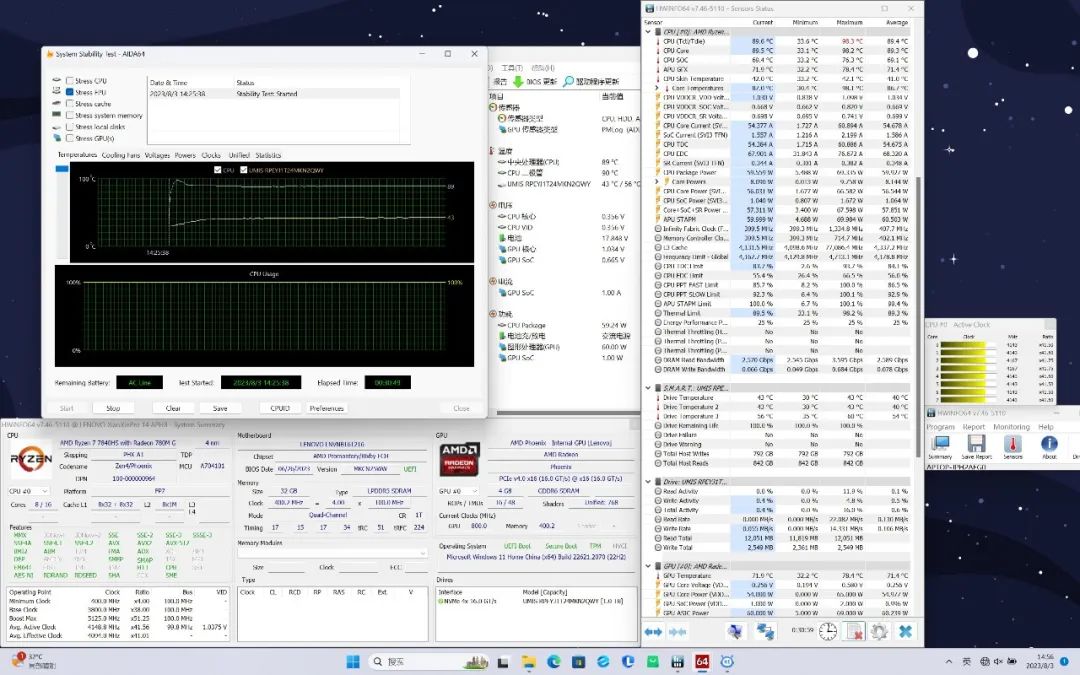Close sensors with blue X icon

(x=905, y=631)
